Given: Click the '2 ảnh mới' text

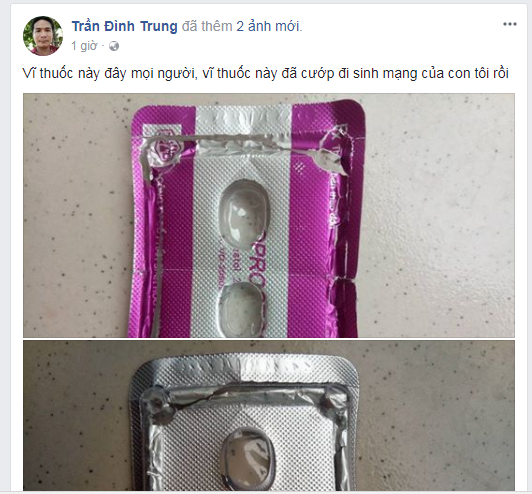Looking at the screenshot, I should click(269, 26).
